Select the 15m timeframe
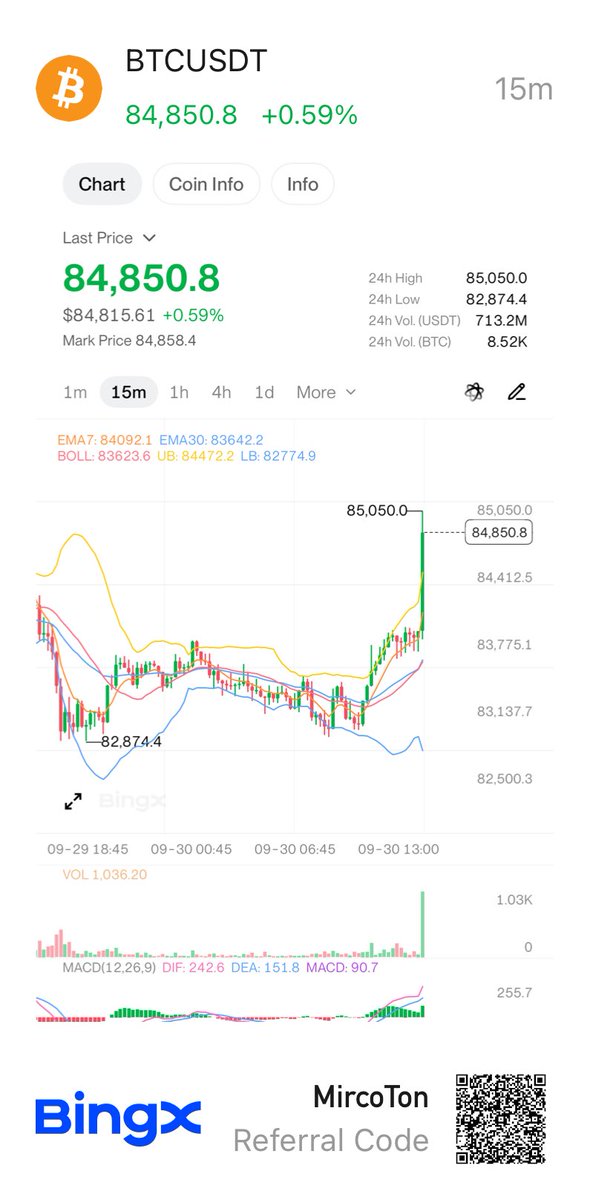 129,392
